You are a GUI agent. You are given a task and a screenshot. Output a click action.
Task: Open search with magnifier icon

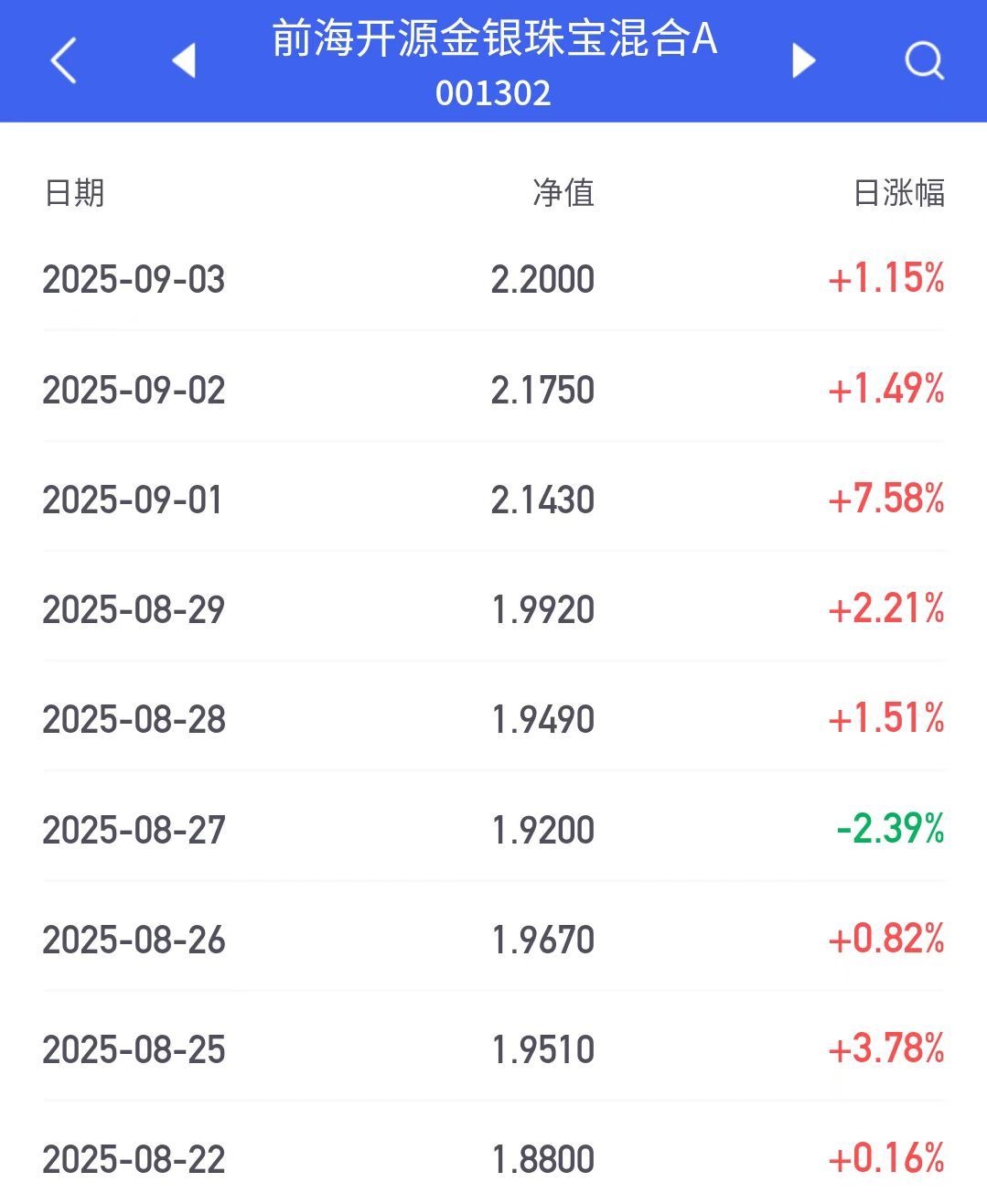924,61
